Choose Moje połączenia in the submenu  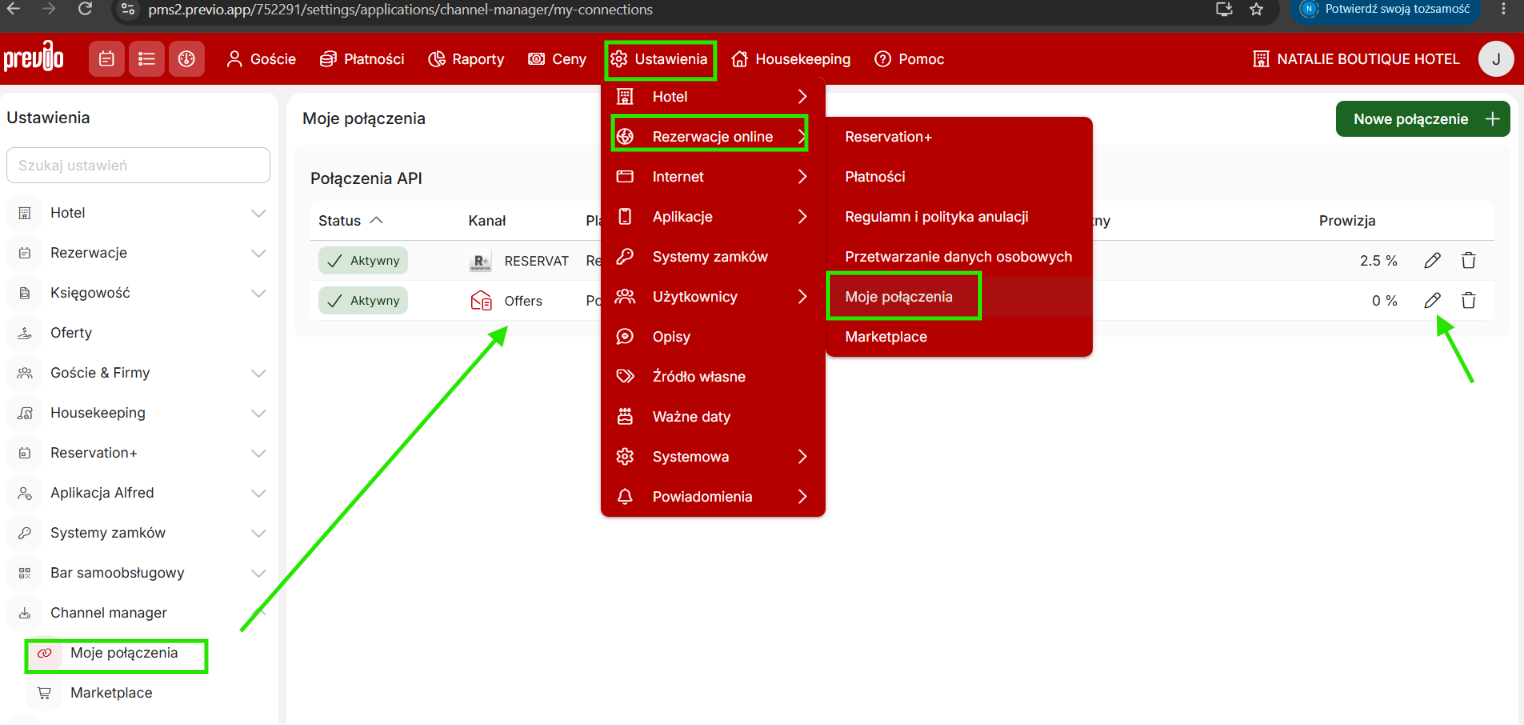[x=959, y=297]
